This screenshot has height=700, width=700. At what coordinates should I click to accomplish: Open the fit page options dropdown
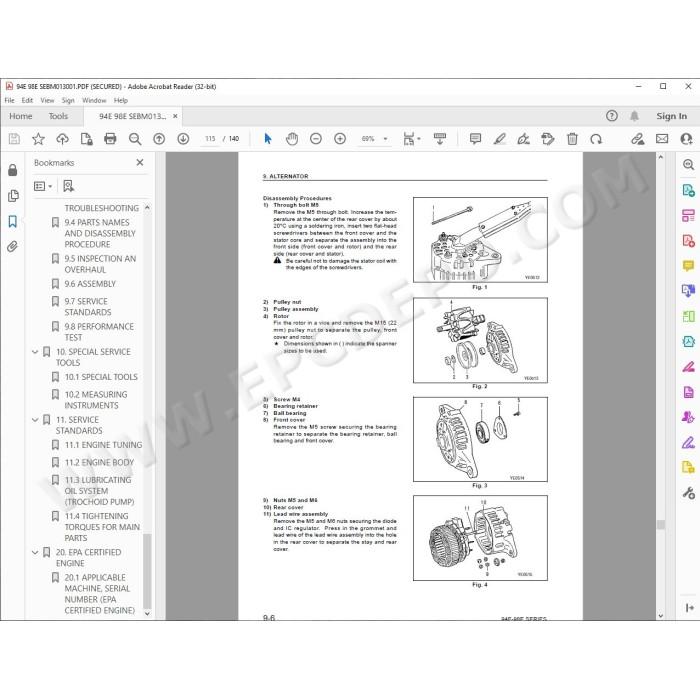pos(412,139)
